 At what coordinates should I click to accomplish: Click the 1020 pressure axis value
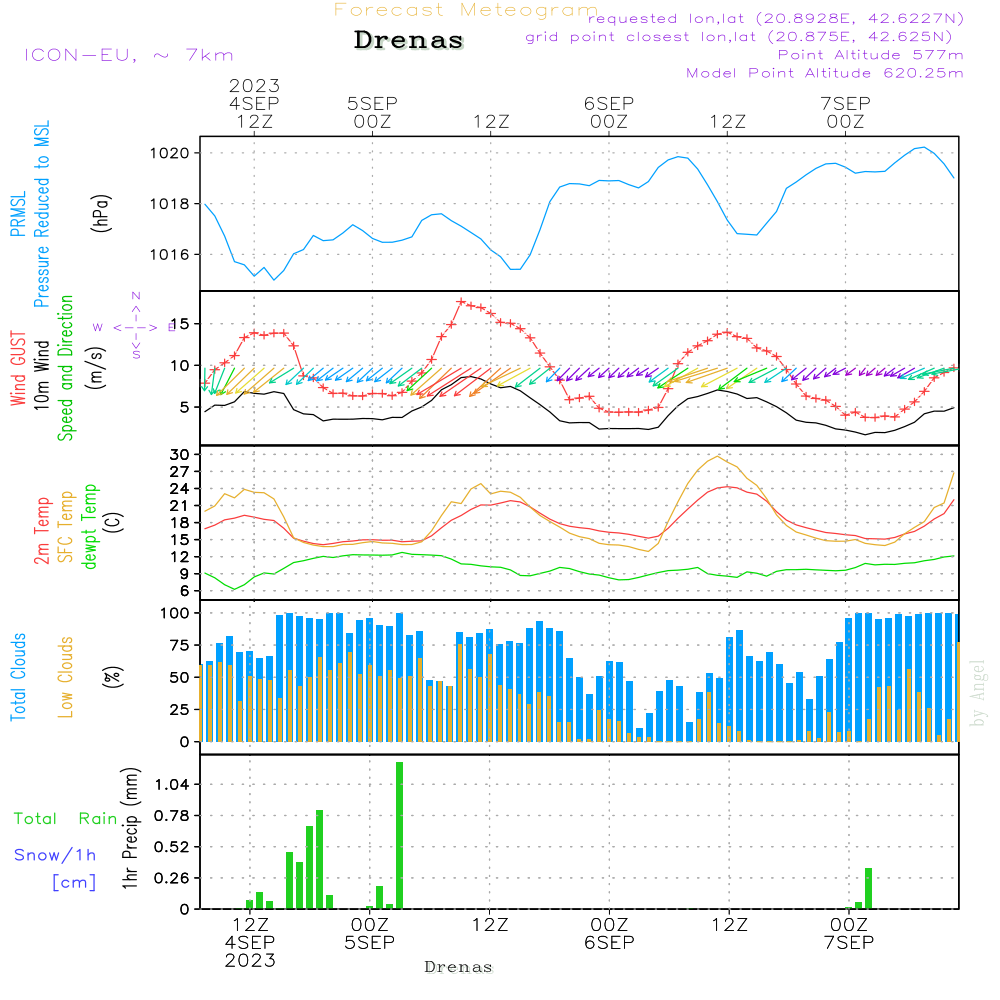tap(170, 153)
